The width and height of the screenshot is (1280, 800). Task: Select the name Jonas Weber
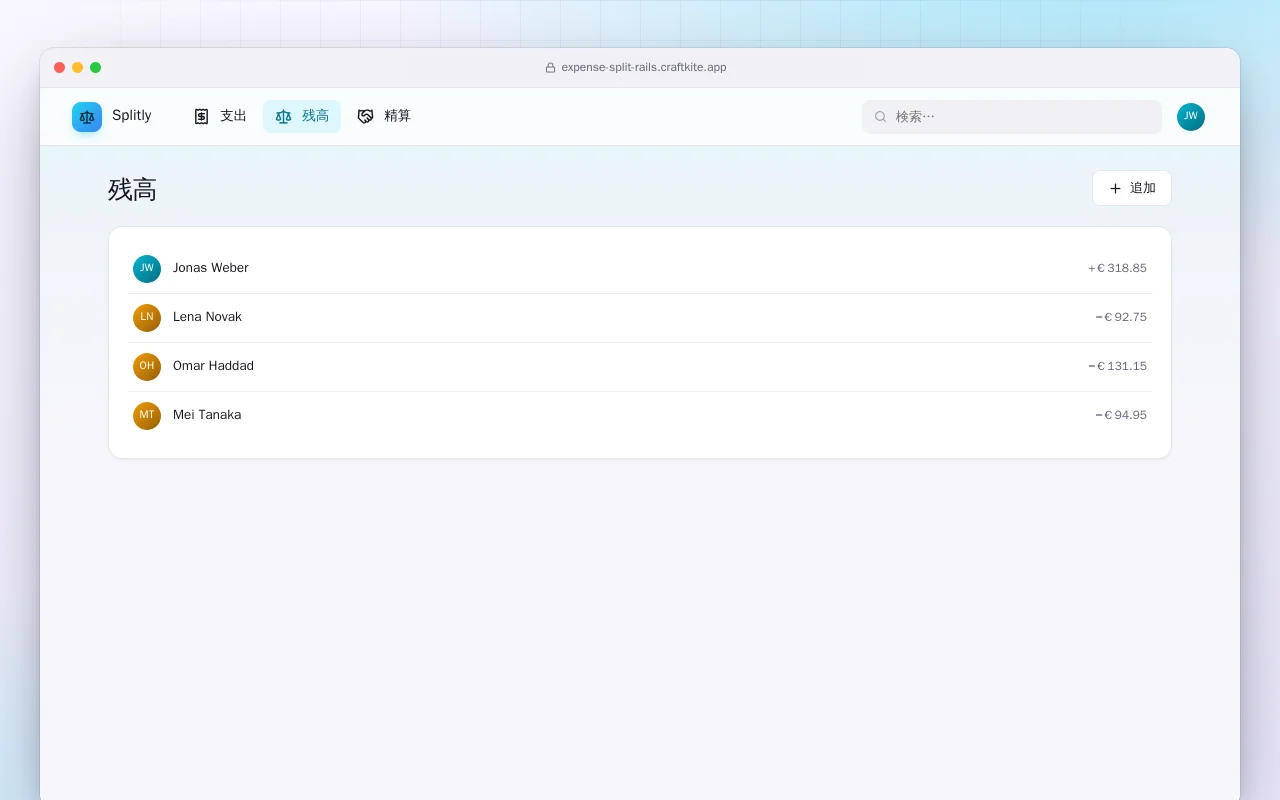coord(211,268)
